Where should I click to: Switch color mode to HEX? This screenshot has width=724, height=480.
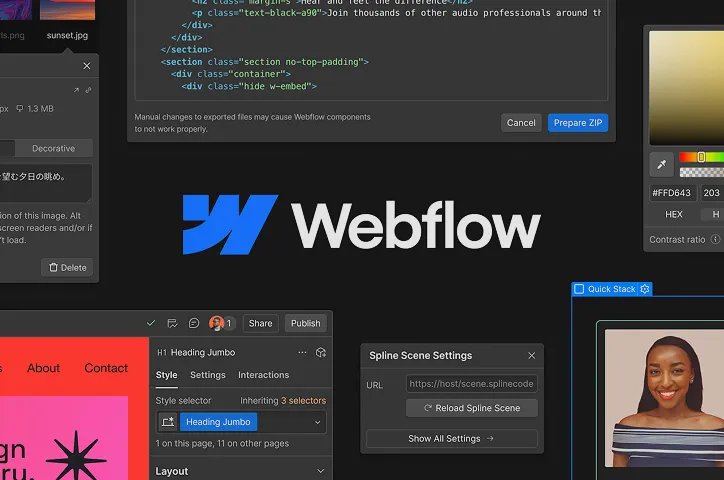tap(673, 214)
